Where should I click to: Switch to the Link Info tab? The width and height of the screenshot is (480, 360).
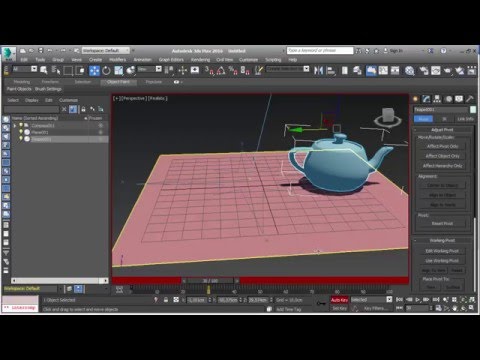point(465,119)
